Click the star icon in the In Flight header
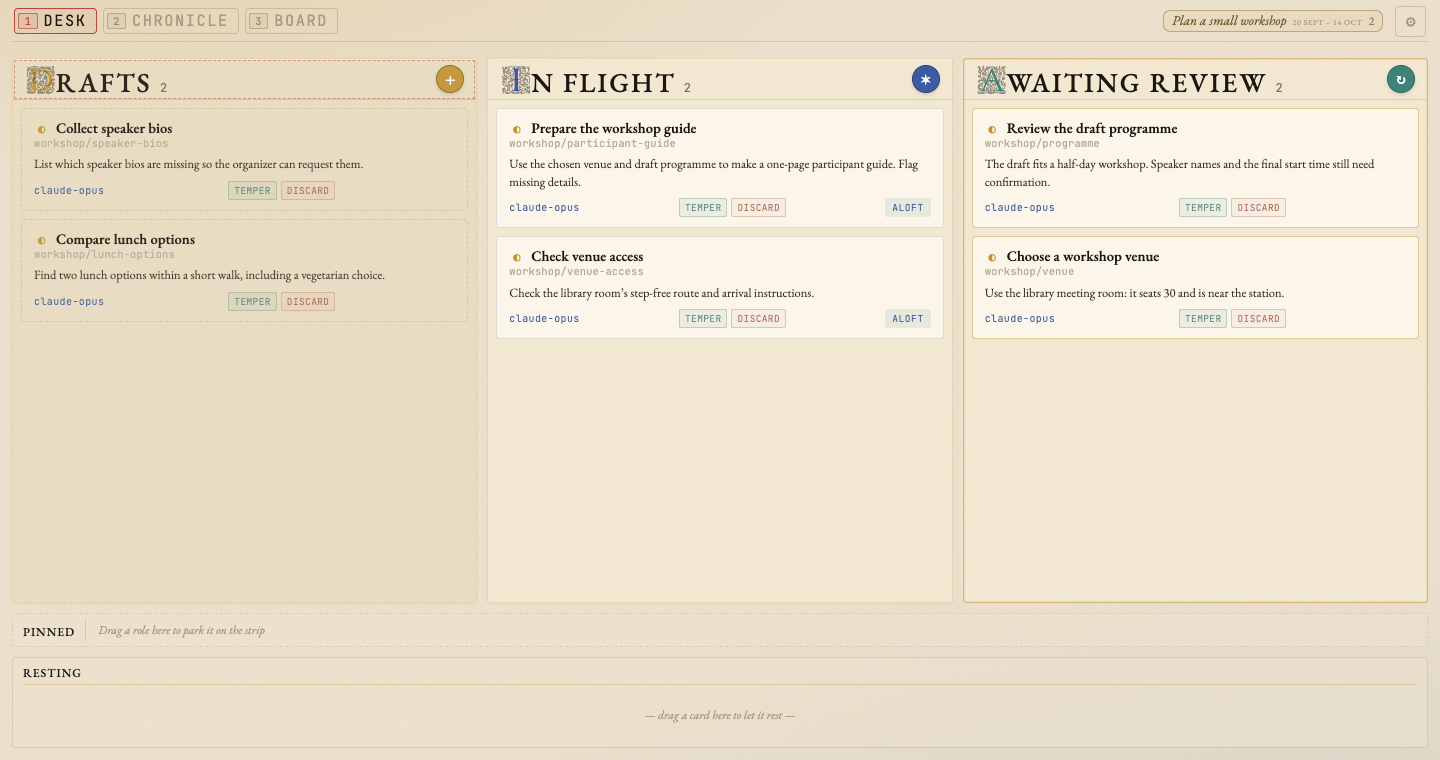The image size is (1440, 760). pyautogui.click(x=926, y=79)
